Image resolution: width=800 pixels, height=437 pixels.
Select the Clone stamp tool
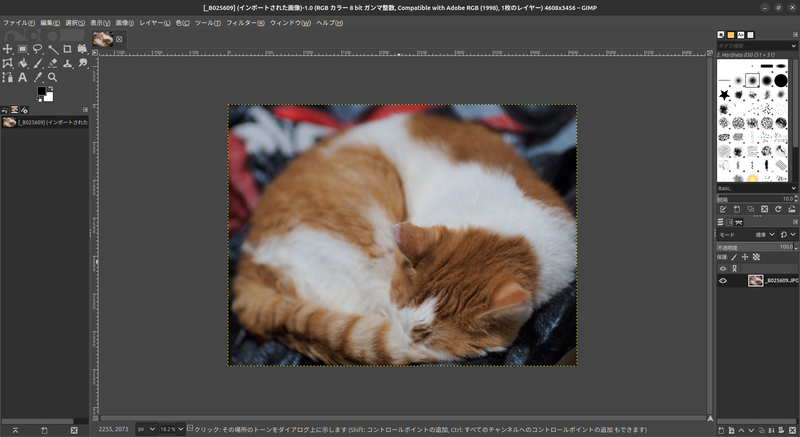pyautogui.click(x=67, y=63)
